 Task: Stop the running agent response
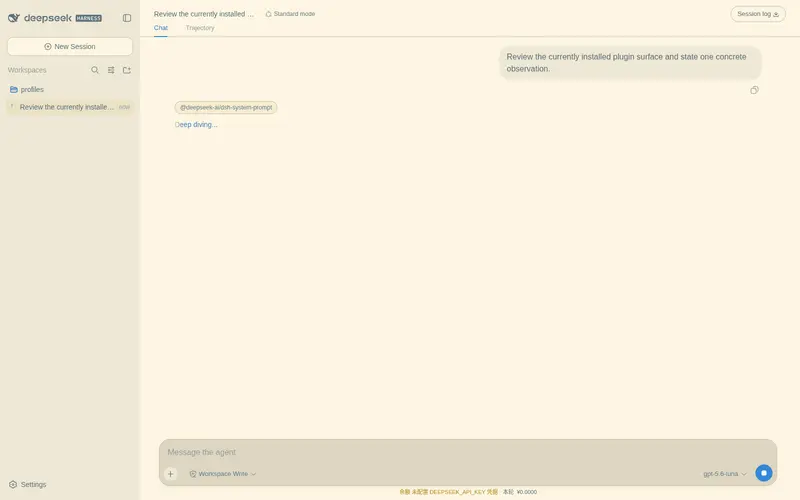click(764, 473)
